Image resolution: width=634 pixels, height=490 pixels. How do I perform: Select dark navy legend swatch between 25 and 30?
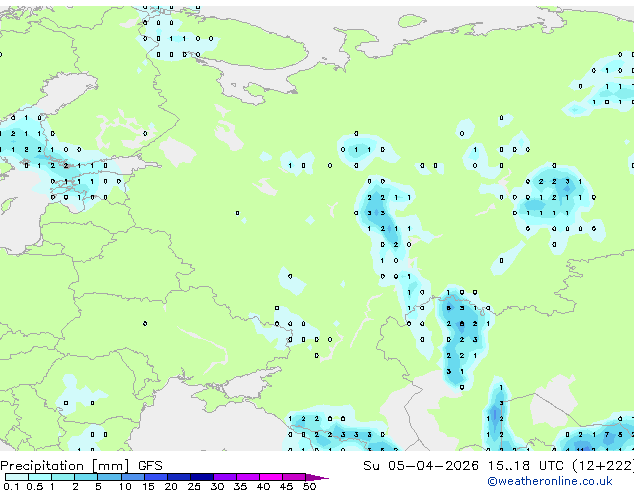[x=202, y=477]
